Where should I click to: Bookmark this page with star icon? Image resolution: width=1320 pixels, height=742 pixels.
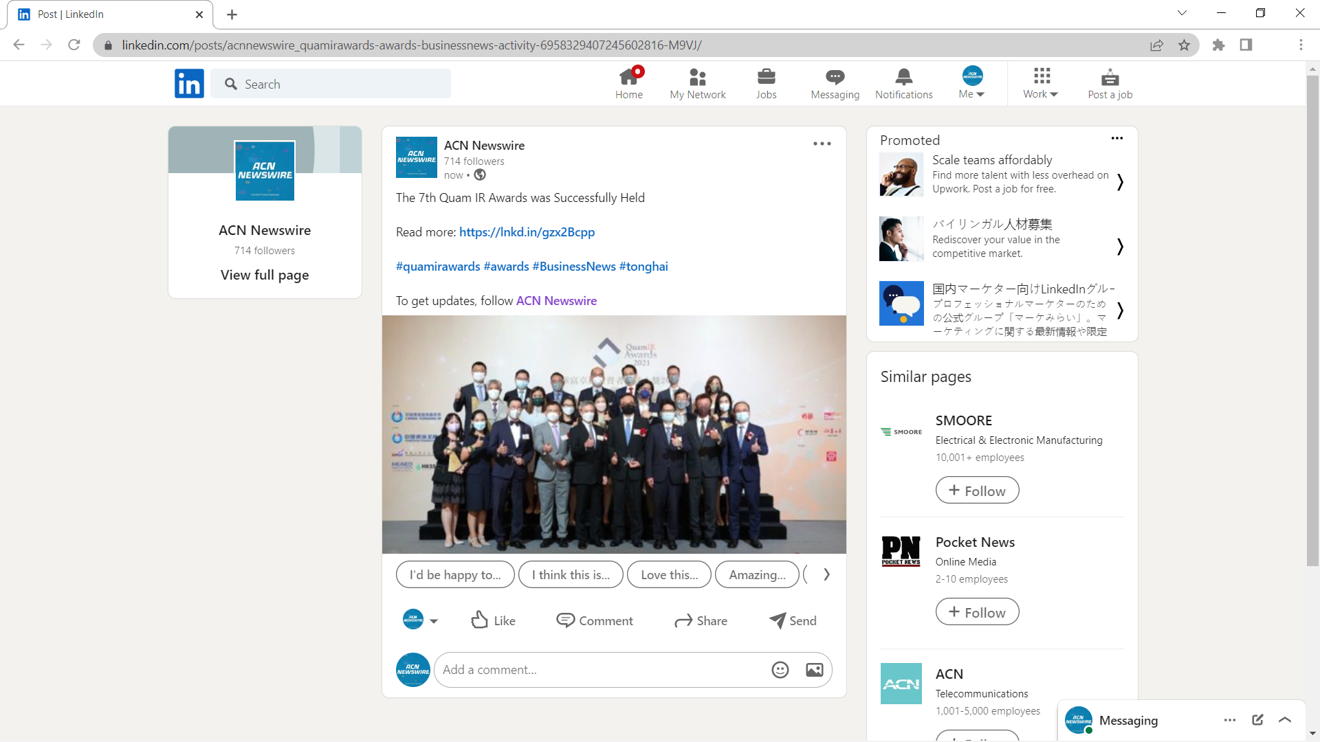tap(1184, 45)
